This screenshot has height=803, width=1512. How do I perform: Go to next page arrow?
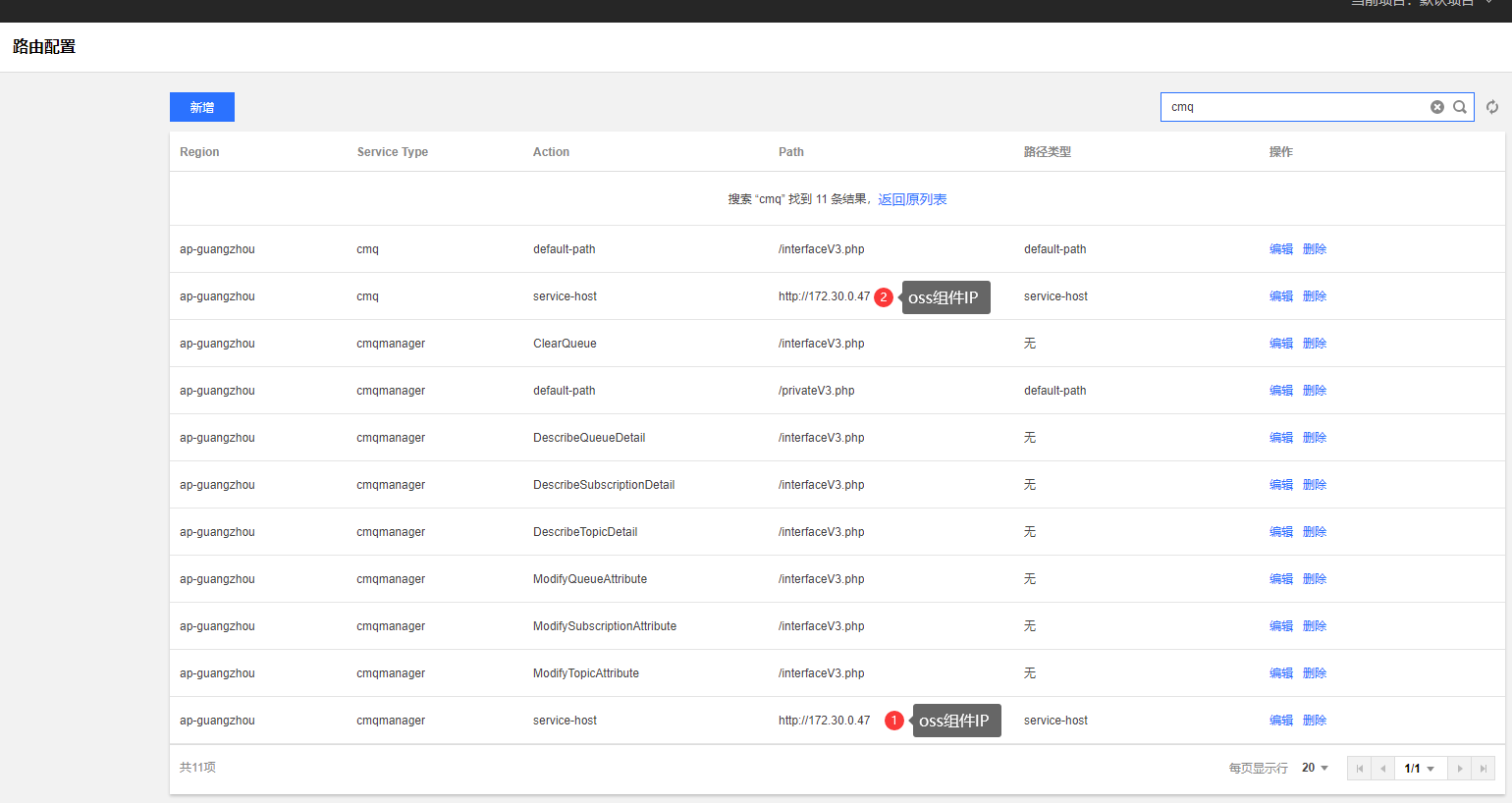click(x=1460, y=769)
